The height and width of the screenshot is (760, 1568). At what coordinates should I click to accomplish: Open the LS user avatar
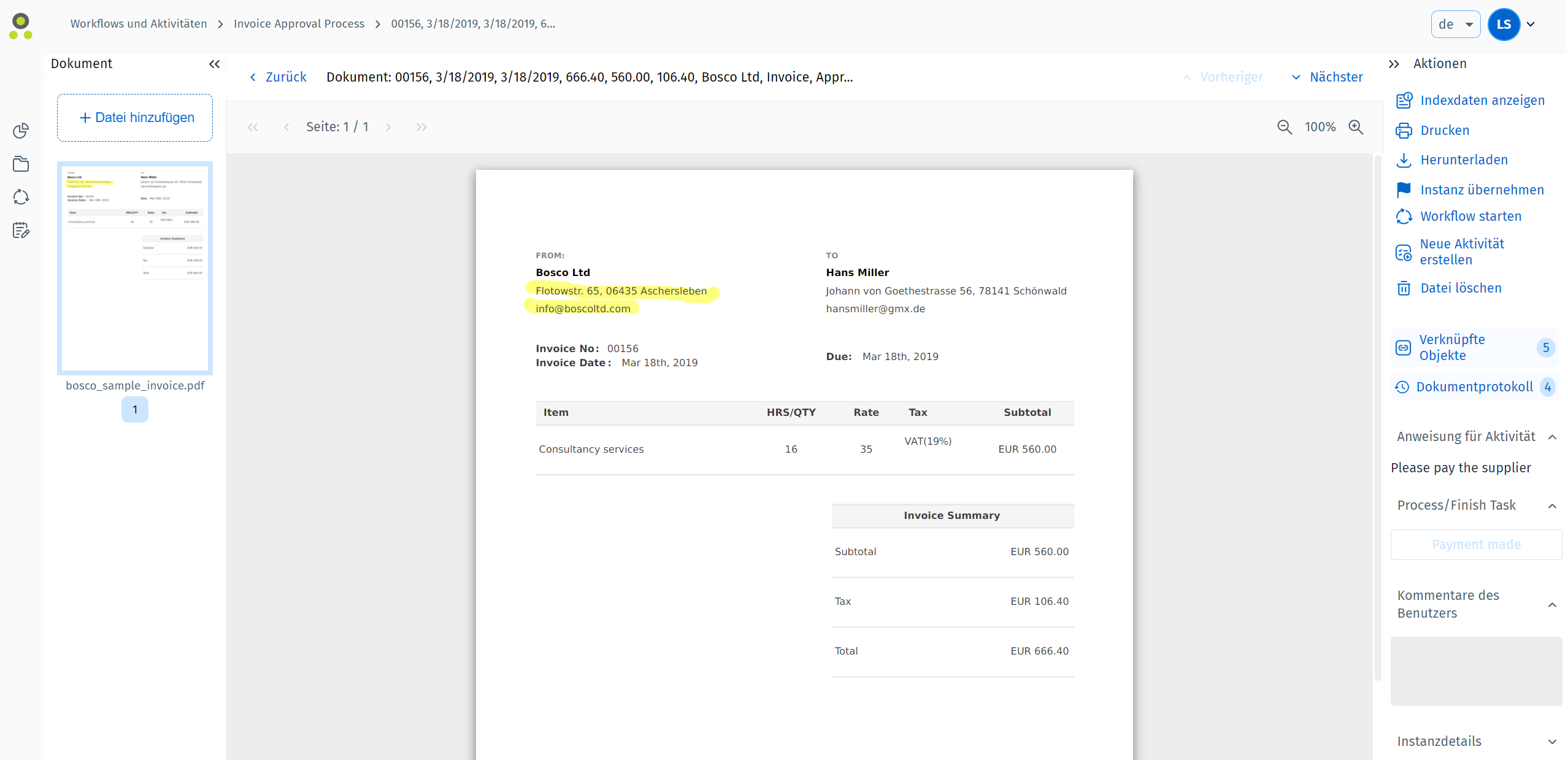[1504, 25]
